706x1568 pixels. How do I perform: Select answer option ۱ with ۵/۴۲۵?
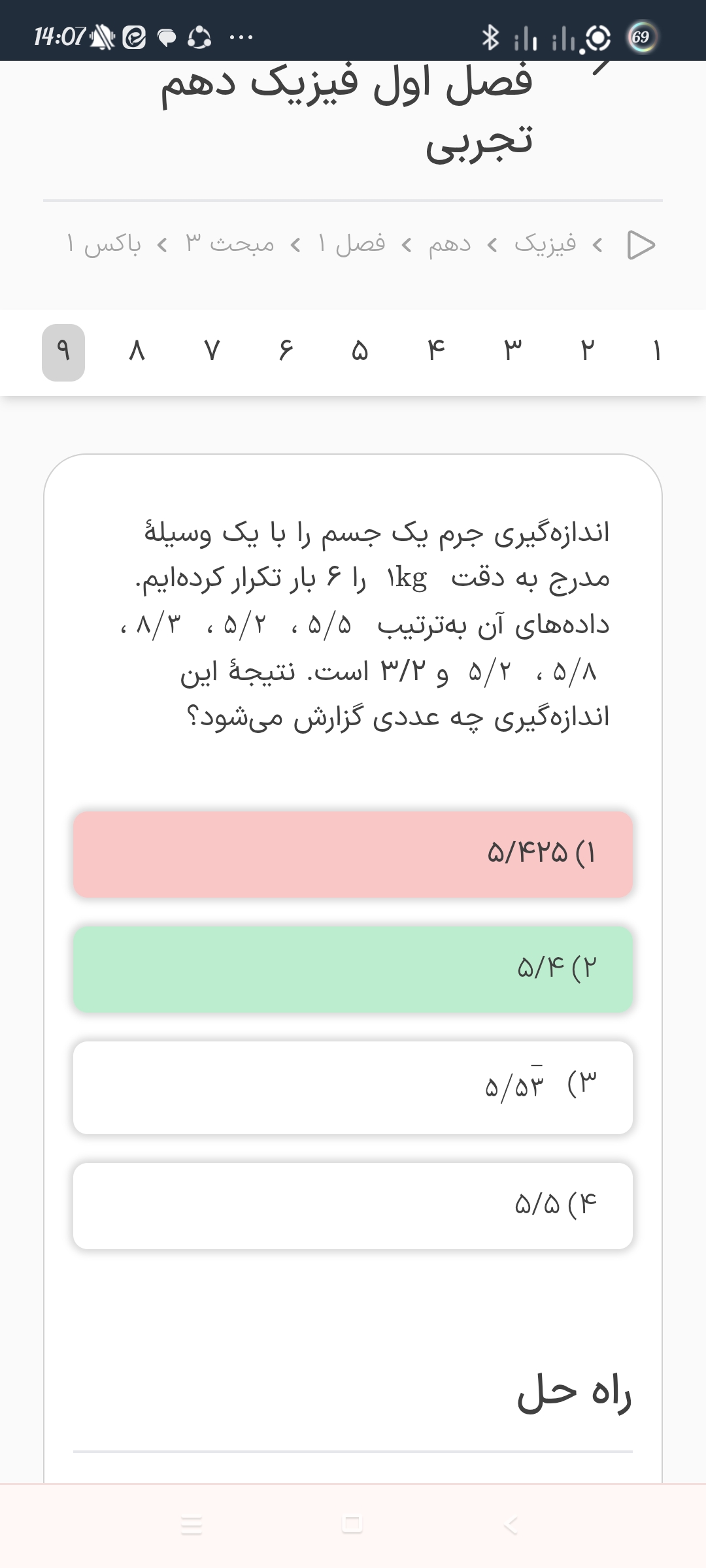pyautogui.click(x=353, y=854)
